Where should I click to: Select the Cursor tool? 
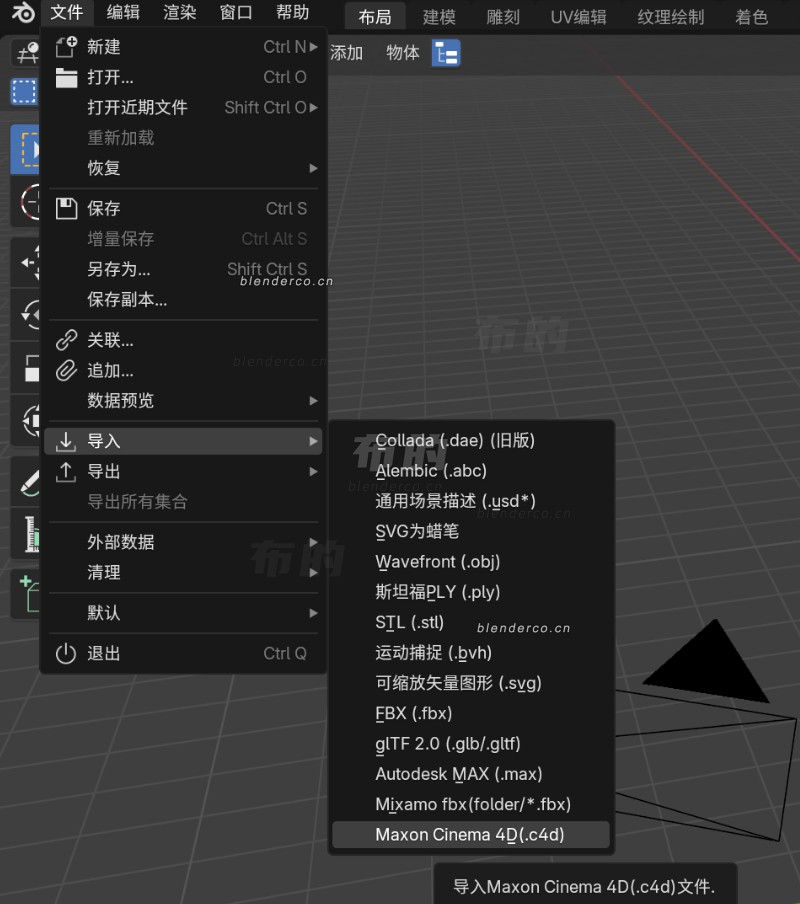coord(26,202)
